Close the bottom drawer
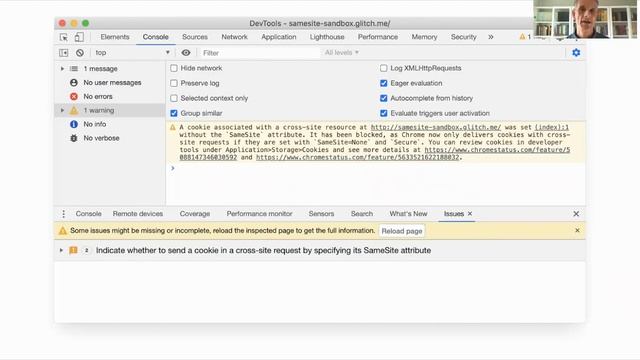The image size is (640, 360). 576,214
